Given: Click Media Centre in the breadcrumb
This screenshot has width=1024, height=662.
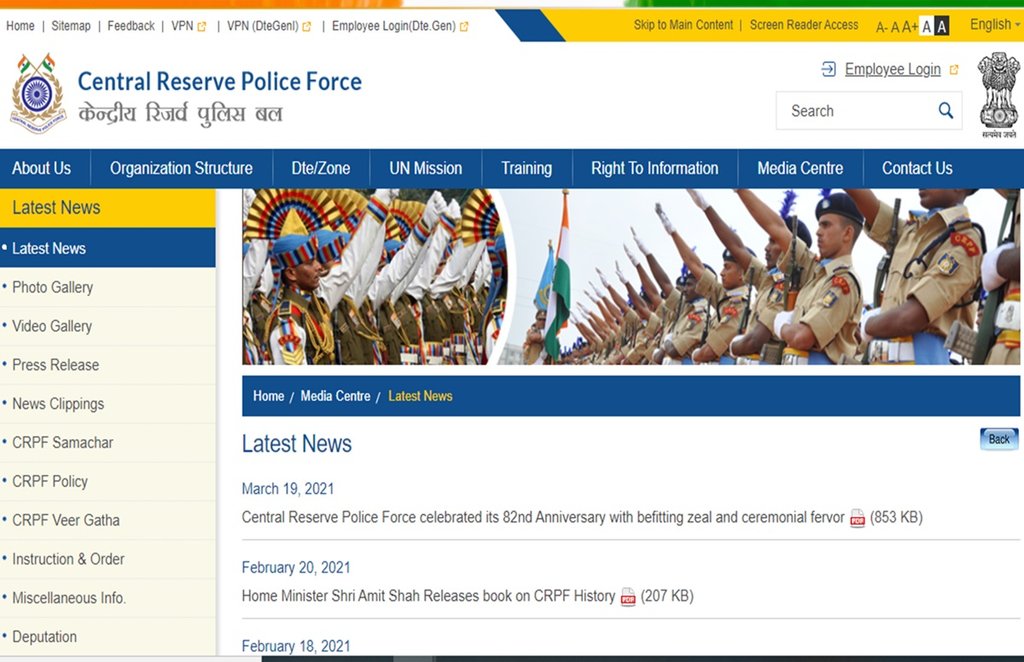Looking at the screenshot, I should pyautogui.click(x=335, y=396).
